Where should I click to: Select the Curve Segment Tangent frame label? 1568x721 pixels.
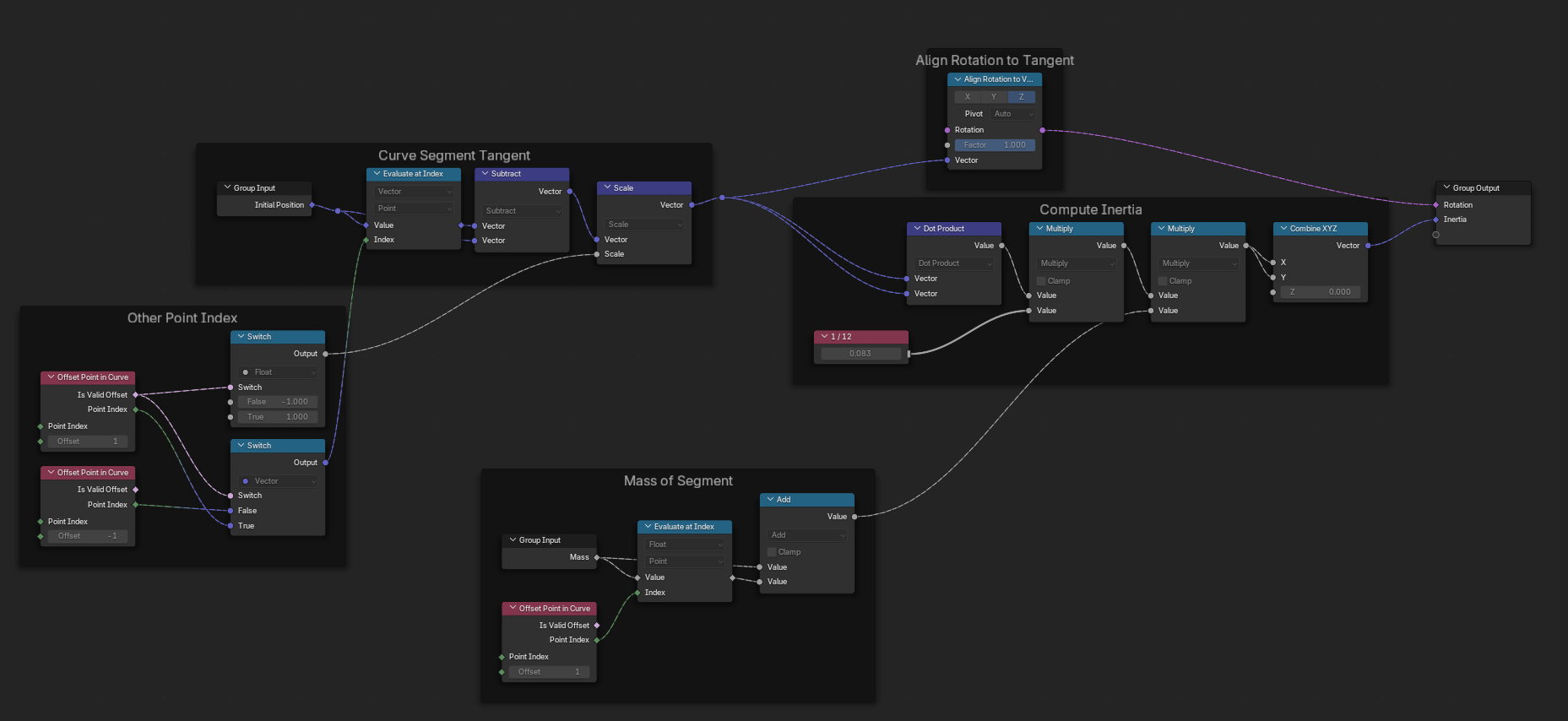click(x=454, y=155)
